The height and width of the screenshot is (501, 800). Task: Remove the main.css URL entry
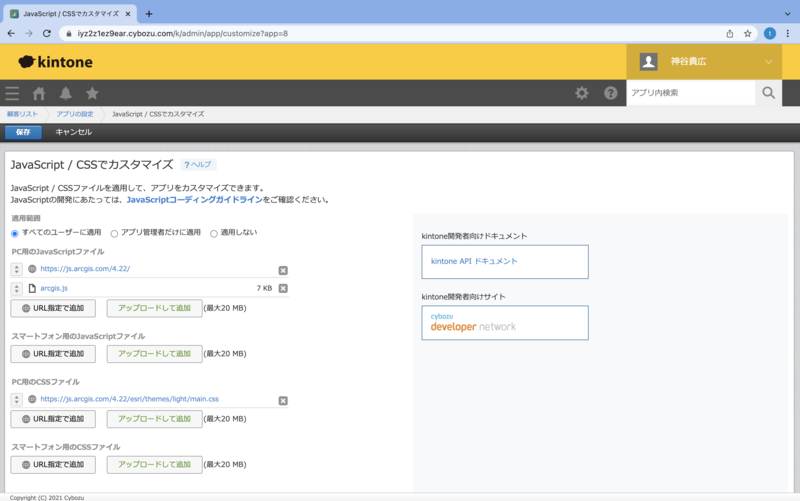283,400
